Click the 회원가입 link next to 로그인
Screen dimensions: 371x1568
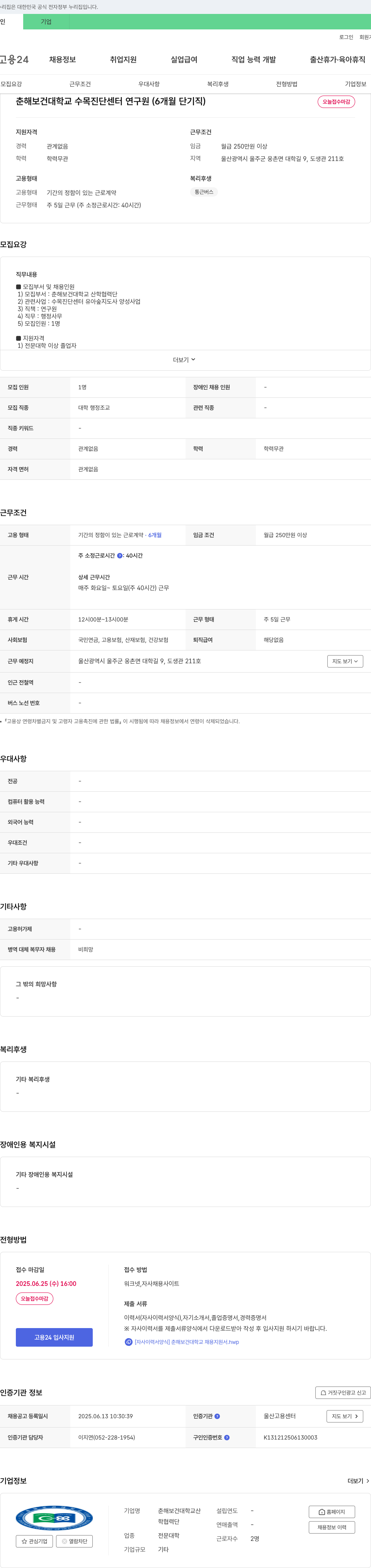365,37
